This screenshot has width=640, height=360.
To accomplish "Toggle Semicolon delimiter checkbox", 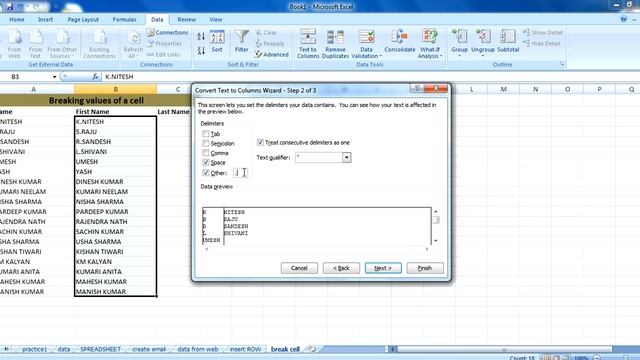I will pyautogui.click(x=206, y=143).
